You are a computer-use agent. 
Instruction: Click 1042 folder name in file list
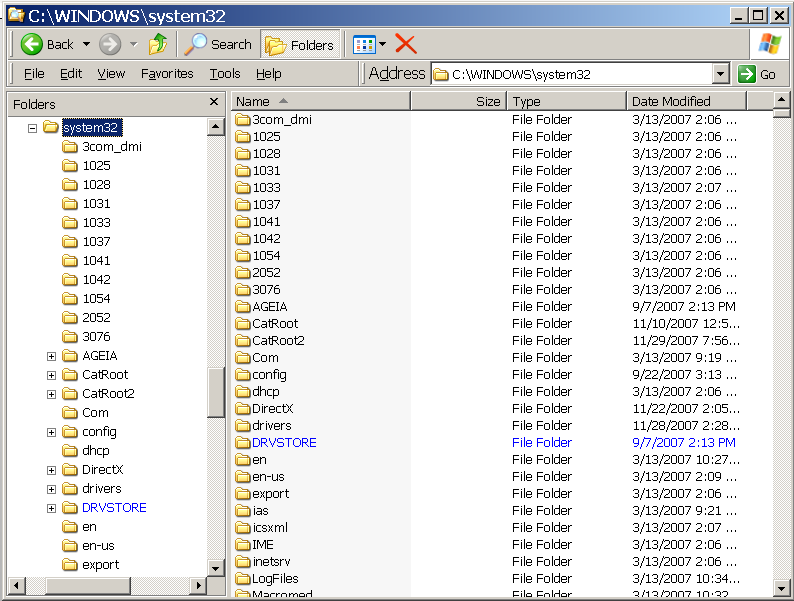tap(266, 238)
